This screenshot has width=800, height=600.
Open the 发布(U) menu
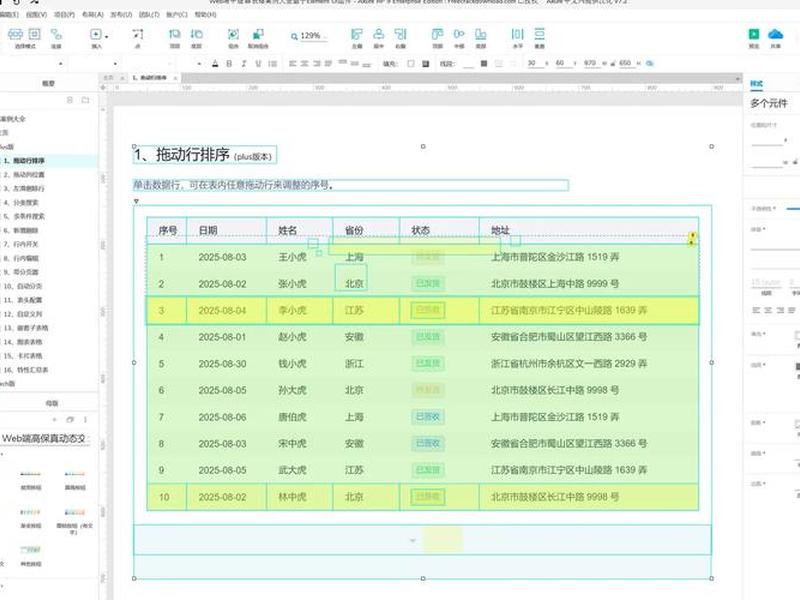click(121, 15)
